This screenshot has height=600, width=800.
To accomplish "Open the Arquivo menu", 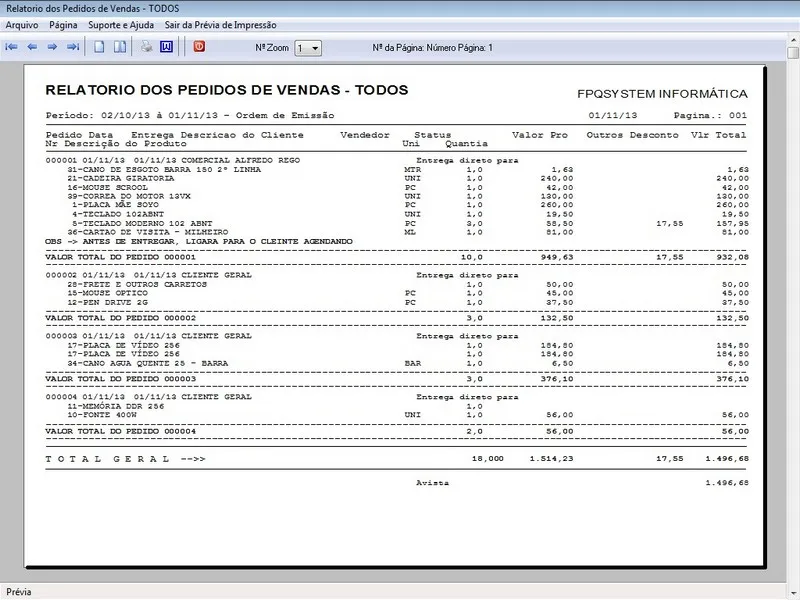I will (22, 24).
